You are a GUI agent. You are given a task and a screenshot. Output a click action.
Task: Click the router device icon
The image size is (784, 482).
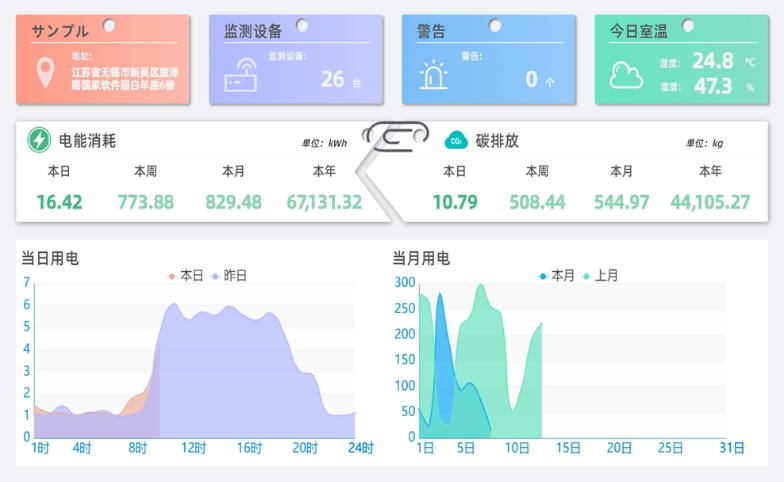241,76
